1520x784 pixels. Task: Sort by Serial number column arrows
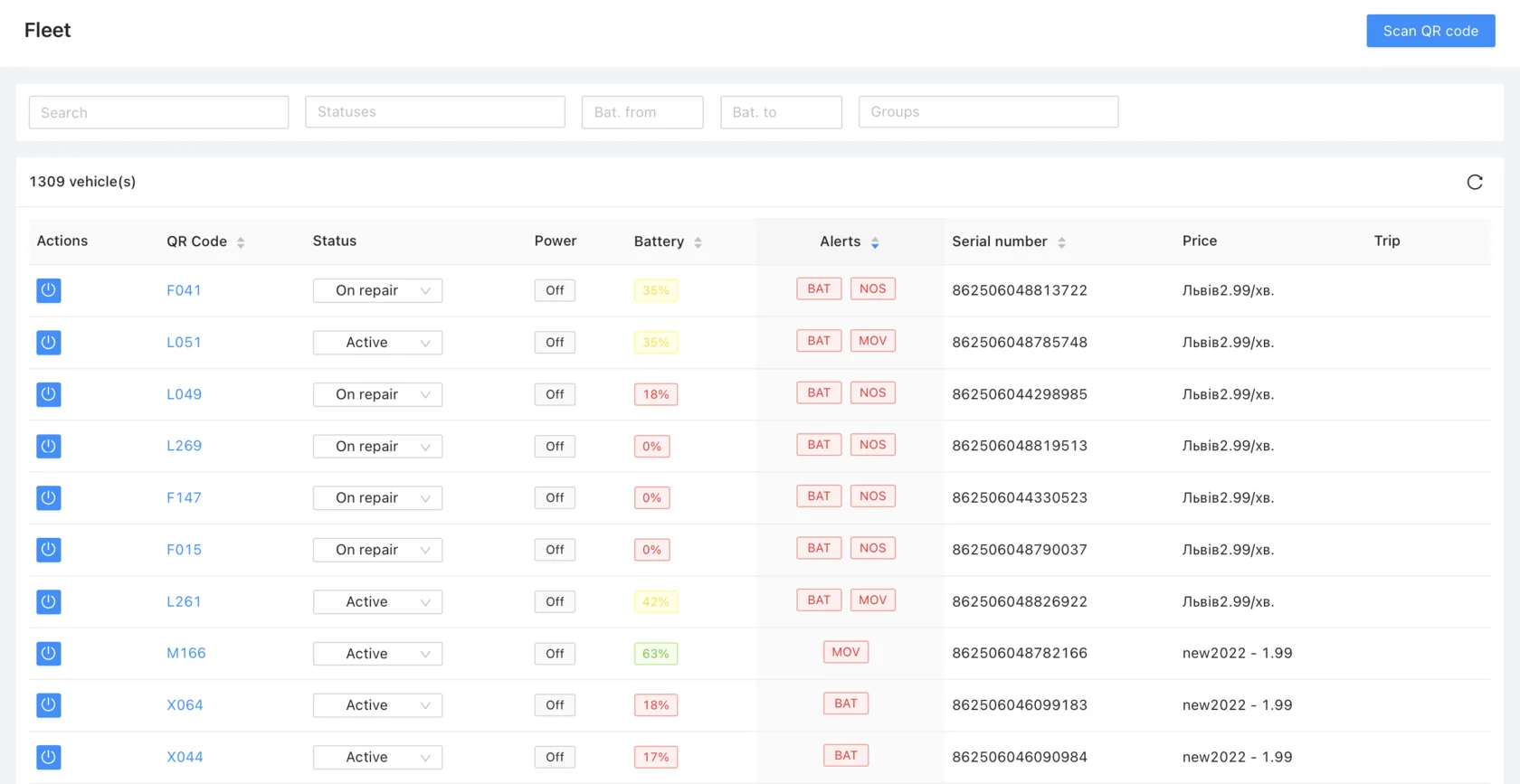[1061, 242]
